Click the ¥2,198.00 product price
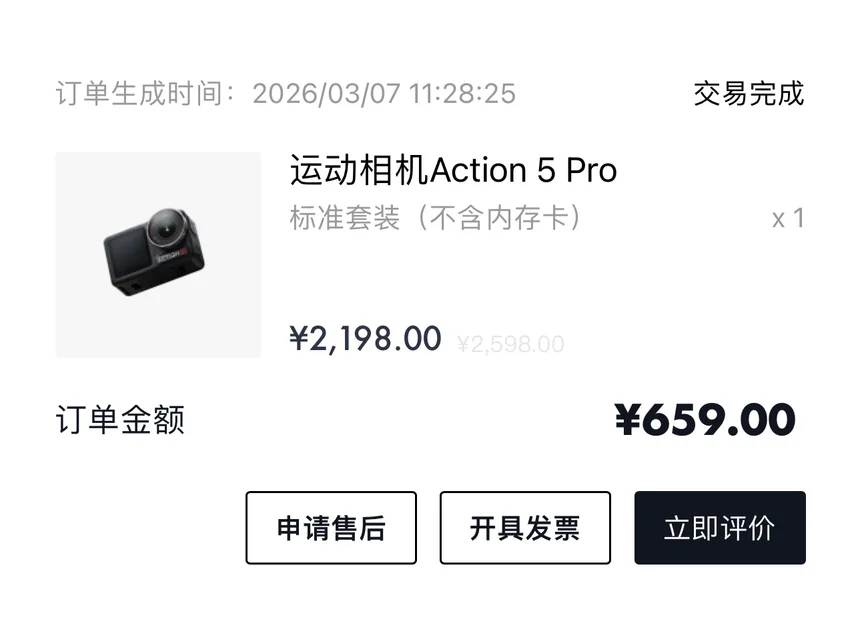 [x=366, y=339]
